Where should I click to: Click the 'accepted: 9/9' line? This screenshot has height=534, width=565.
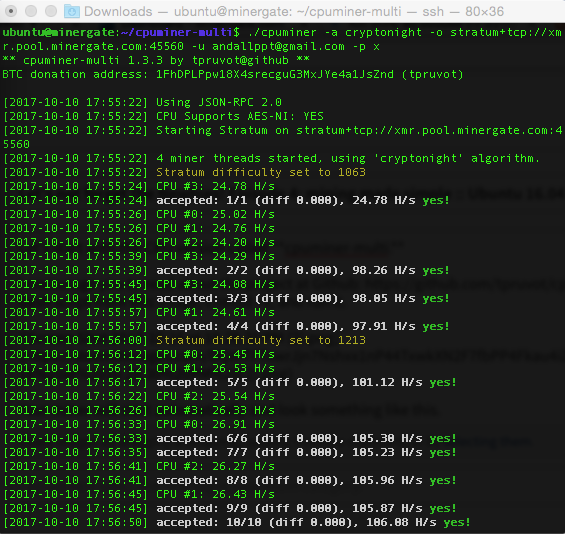pyautogui.click(x=230, y=509)
